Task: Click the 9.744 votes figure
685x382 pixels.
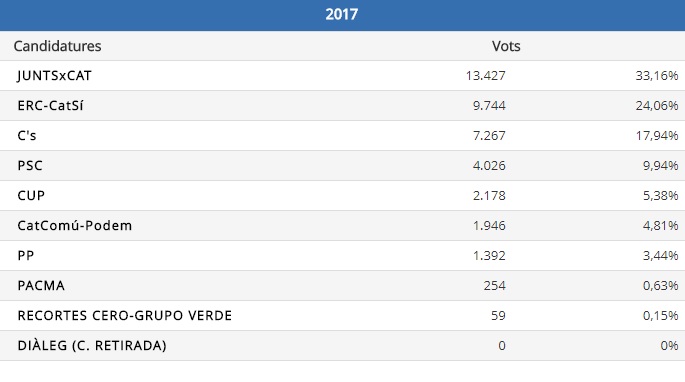Action: (x=489, y=106)
